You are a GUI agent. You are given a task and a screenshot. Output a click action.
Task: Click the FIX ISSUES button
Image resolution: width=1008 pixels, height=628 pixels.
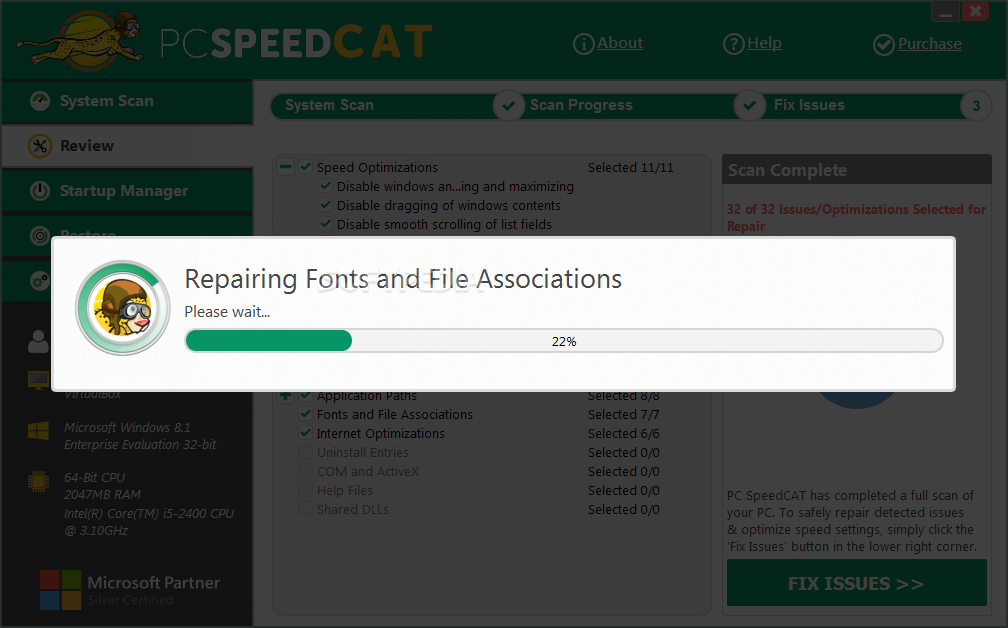(x=856, y=583)
